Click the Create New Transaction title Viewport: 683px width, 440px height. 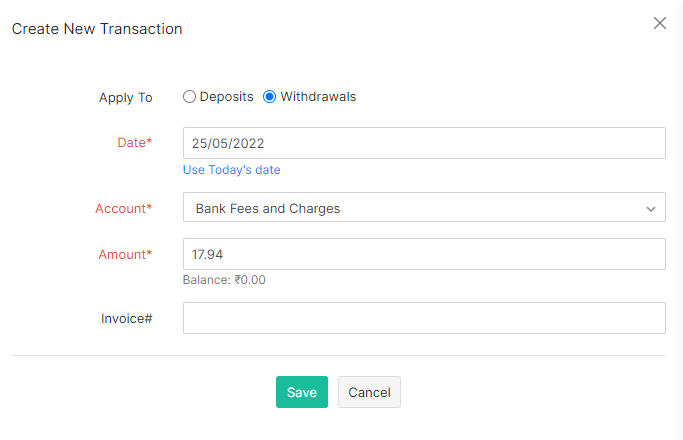click(x=97, y=29)
